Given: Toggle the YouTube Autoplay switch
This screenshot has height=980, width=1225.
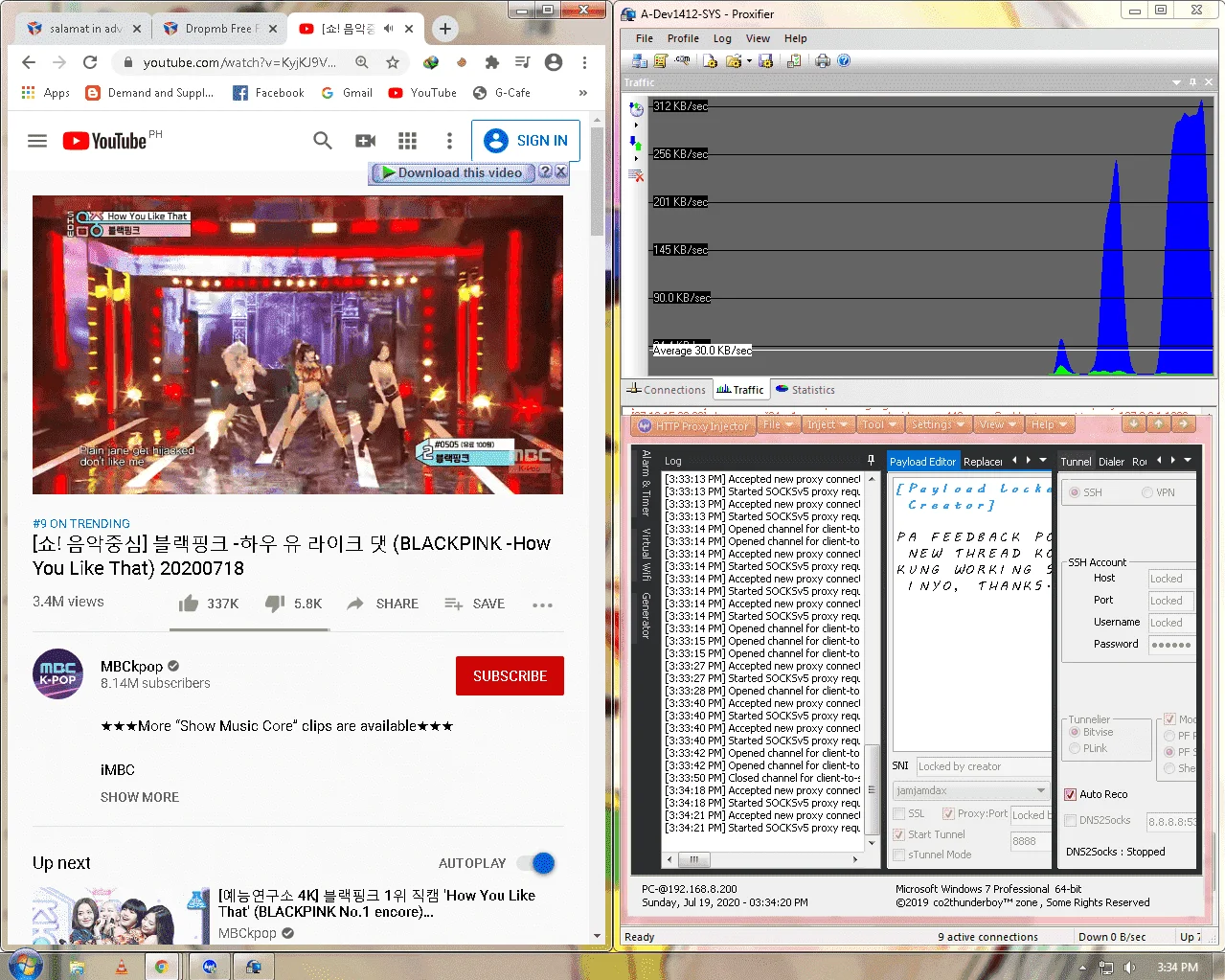Looking at the screenshot, I should point(536,863).
